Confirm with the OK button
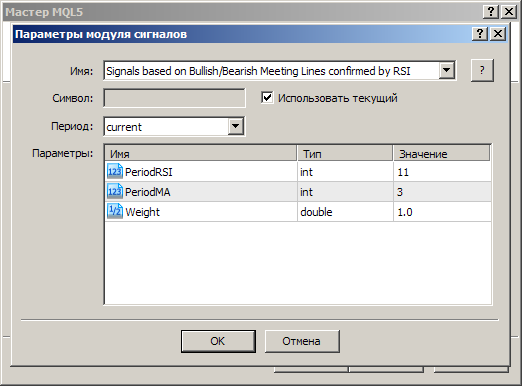Image resolution: width=522 pixels, height=386 pixels. pos(218,341)
